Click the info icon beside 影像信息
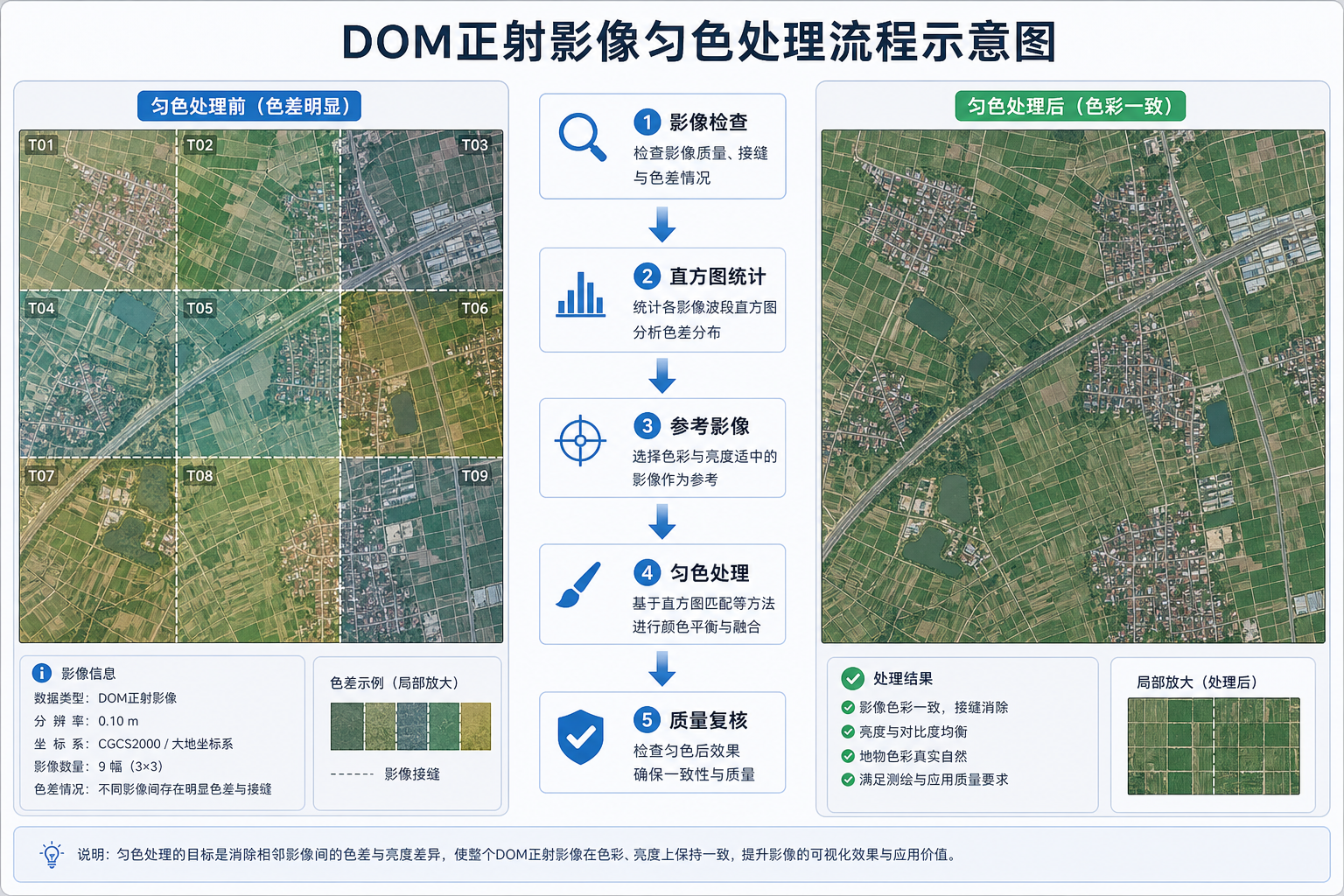Image resolution: width=1344 pixels, height=896 pixels. (42, 673)
